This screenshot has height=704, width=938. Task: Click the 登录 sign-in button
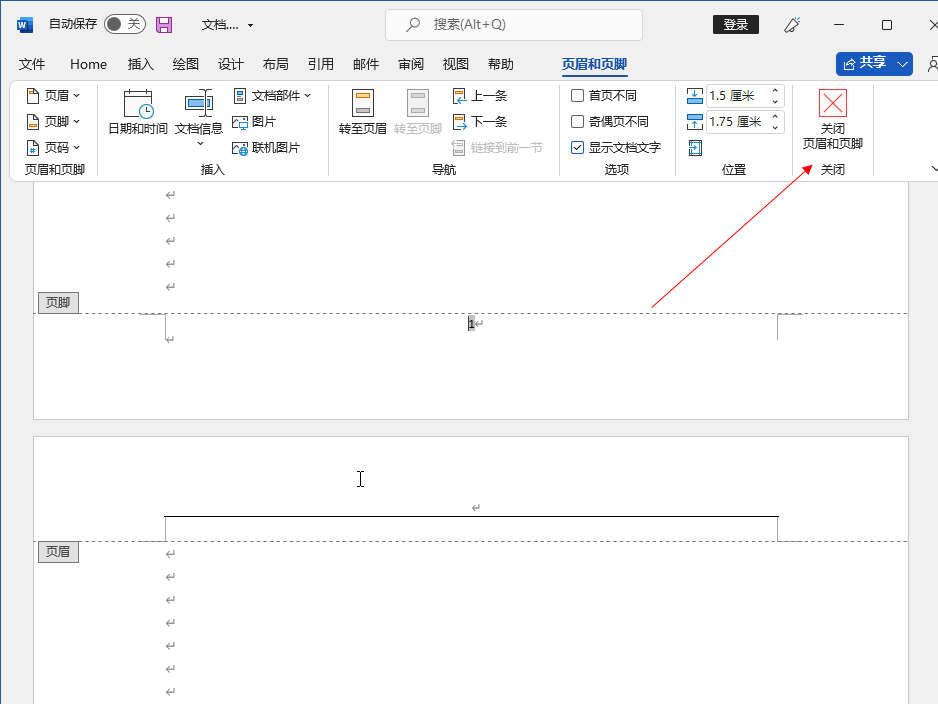click(x=735, y=25)
